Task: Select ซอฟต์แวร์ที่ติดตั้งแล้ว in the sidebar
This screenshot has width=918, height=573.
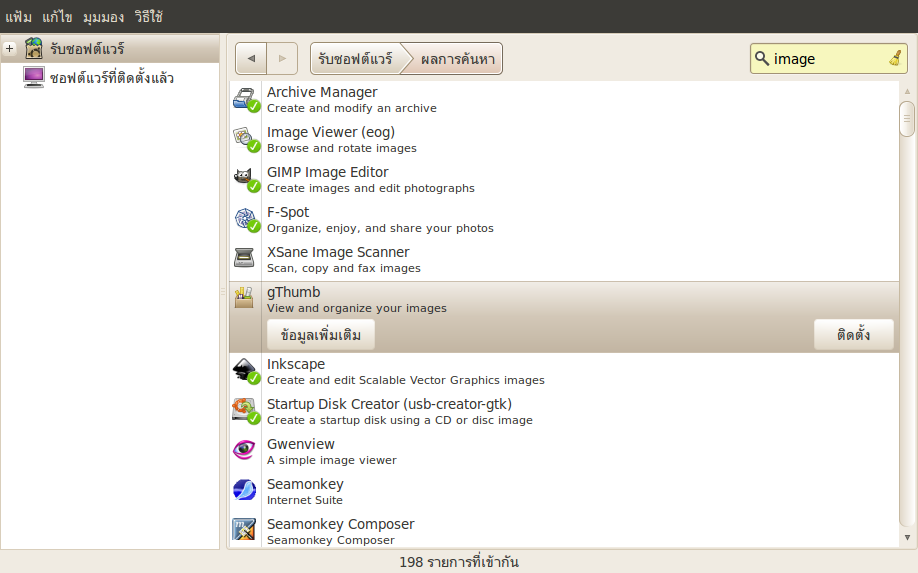Action: click(x=110, y=77)
